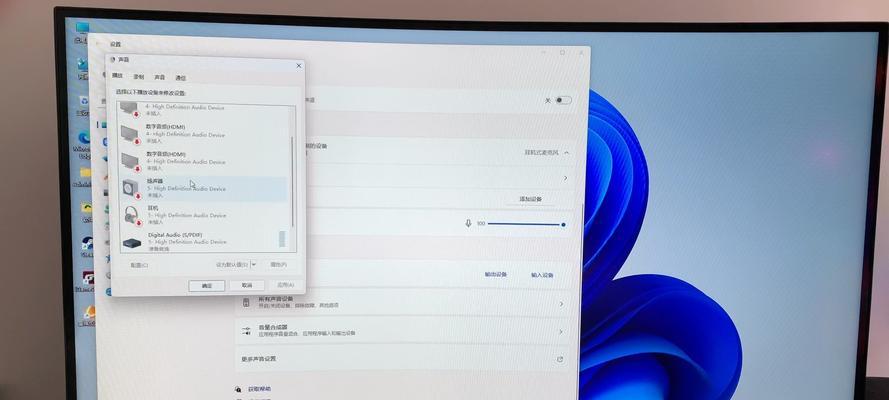Screen dimensions: 889x400
Task: Switch to the Communications (通信) tab
Action: tap(181, 78)
